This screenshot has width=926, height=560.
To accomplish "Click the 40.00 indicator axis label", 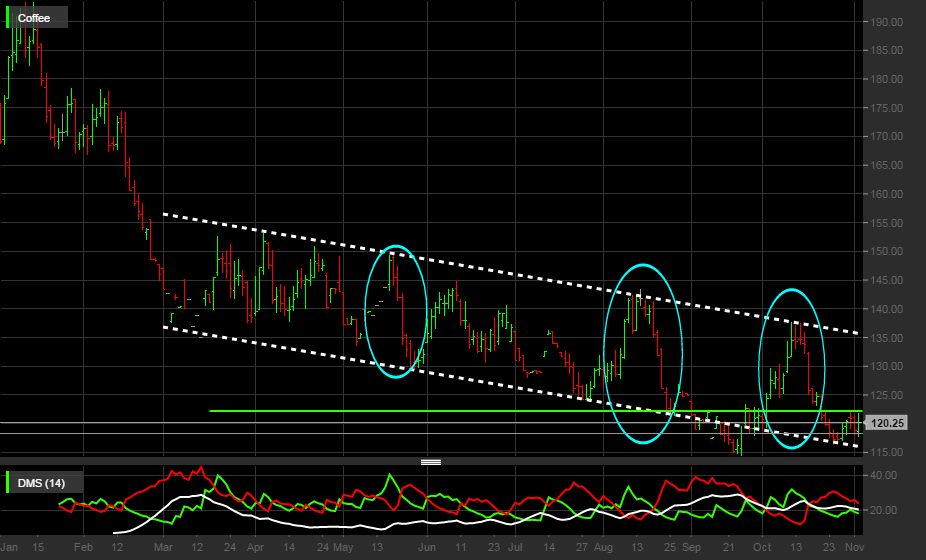I will 883,475.
